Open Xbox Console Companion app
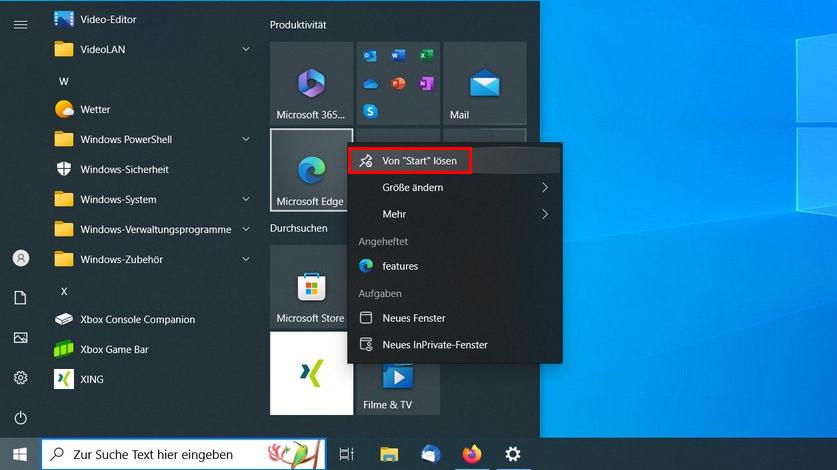This screenshot has height=470, width=837. click(x=137, y=319)
